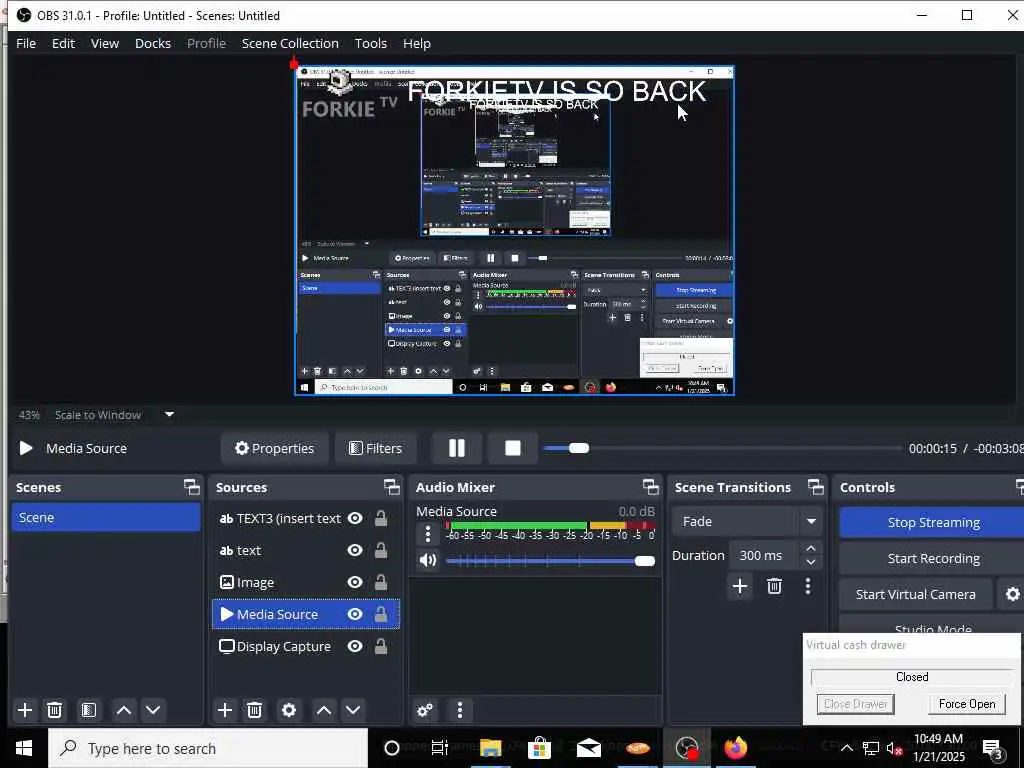Toggle visibility of text source
Image resolution: width=1024 pixels, height=768 pixels.
(355, 551)
